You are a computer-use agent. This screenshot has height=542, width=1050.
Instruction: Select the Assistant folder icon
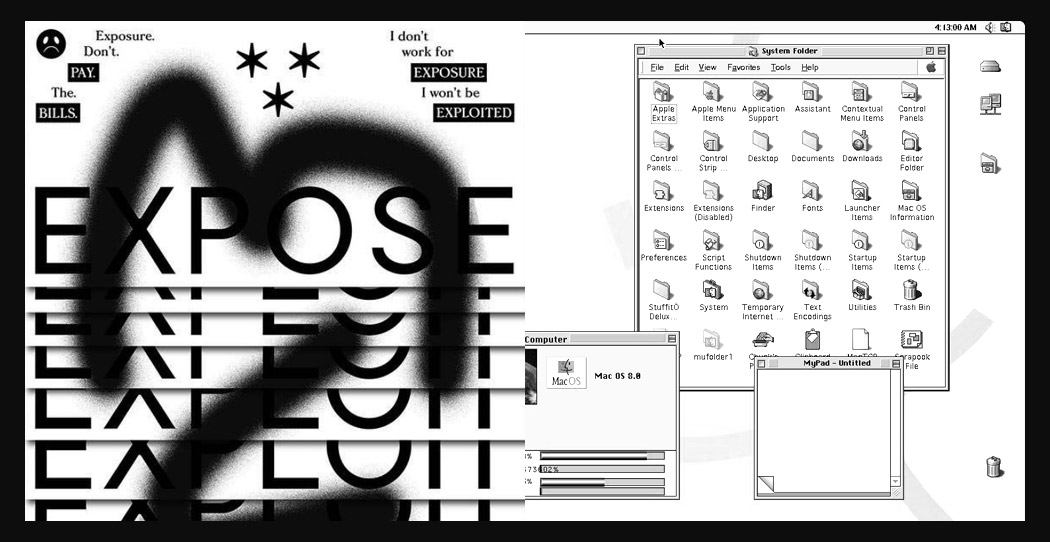click(x=811, y=91)
